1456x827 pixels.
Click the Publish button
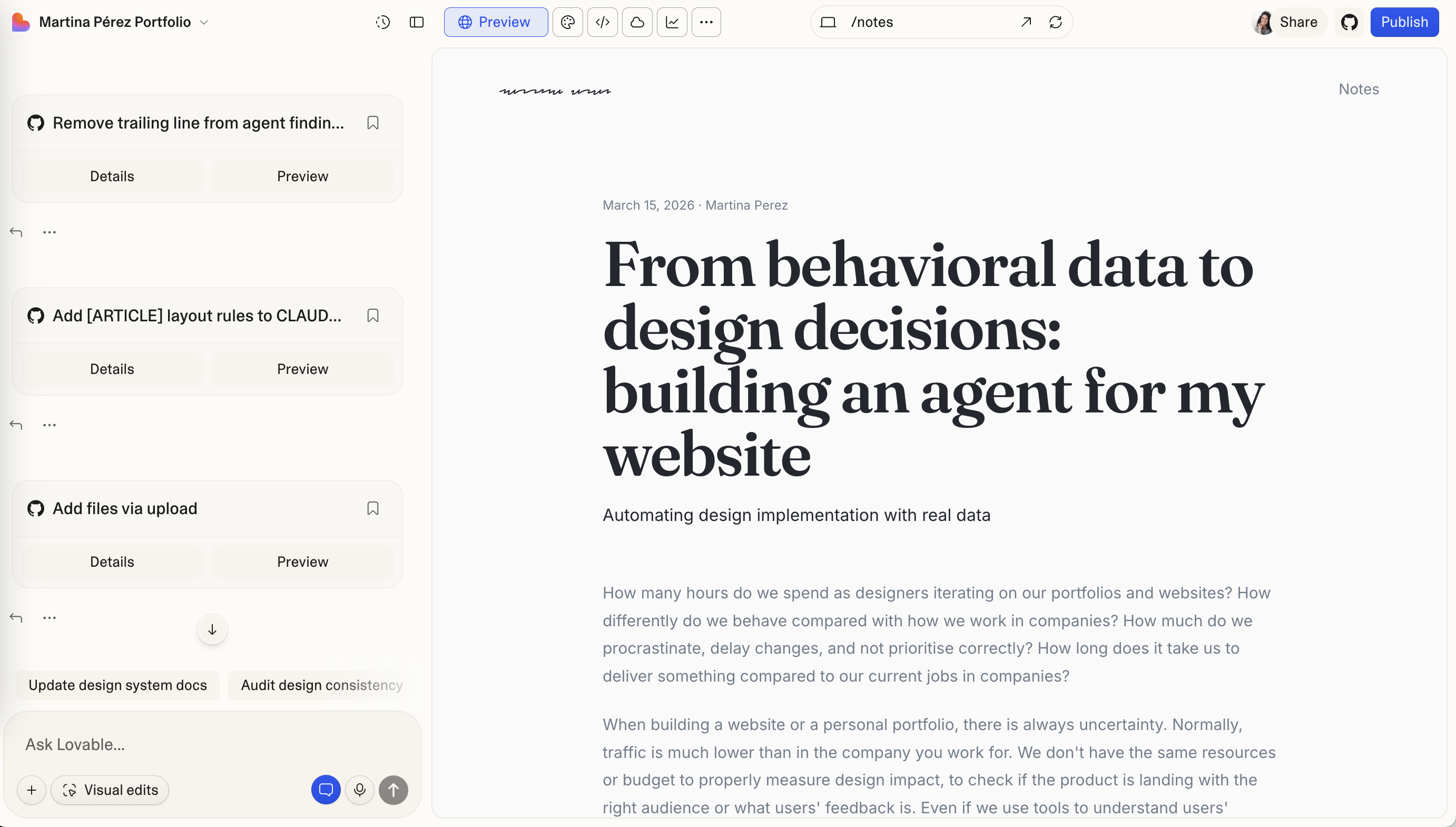(1404, 22)
